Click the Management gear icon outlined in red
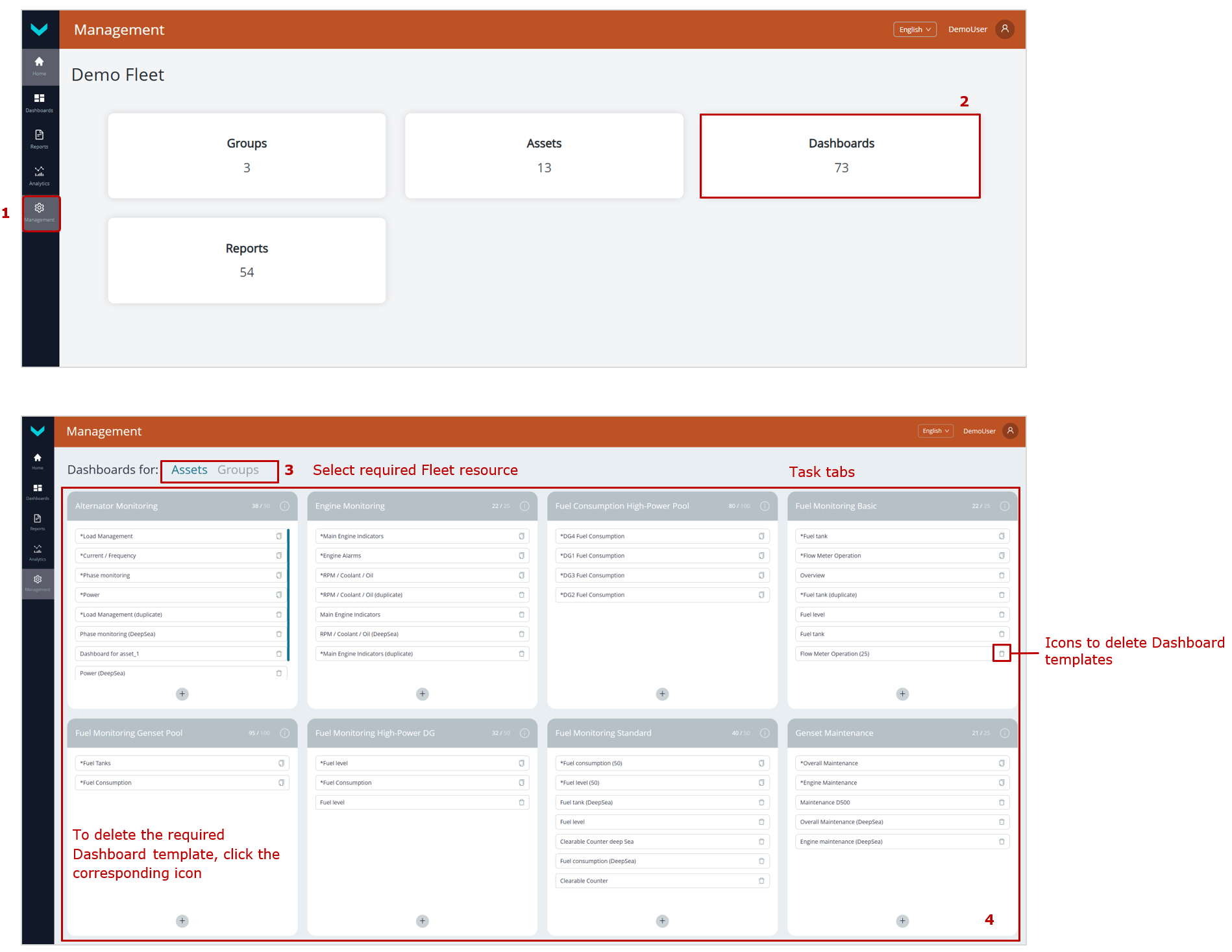The image size is (1232, 952). click(40, 212)
